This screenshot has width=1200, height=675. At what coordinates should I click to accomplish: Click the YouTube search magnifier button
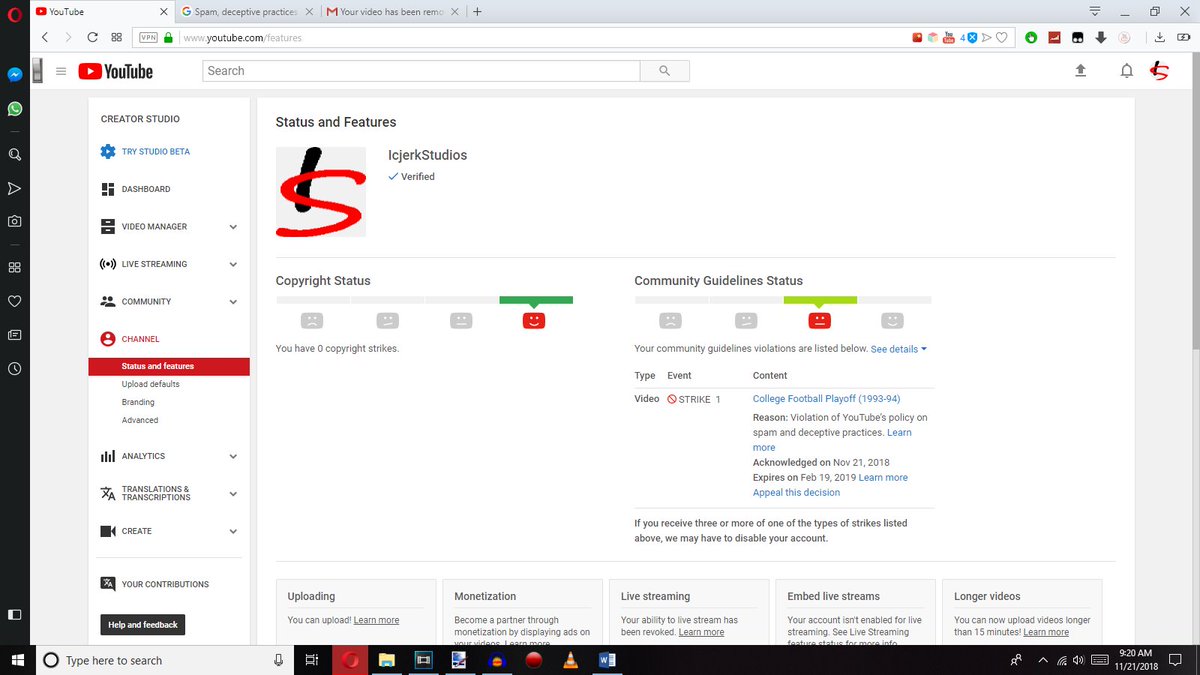pos(665,71)
